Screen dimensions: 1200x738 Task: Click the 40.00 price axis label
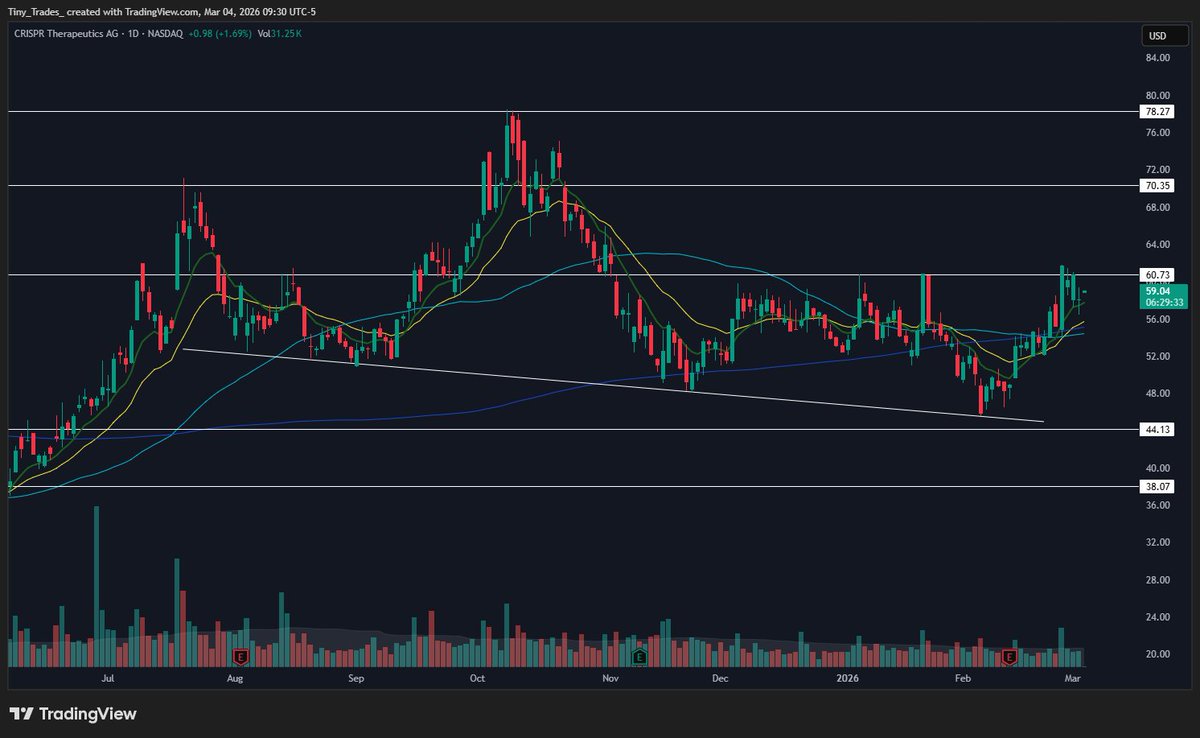point(1158,468)
